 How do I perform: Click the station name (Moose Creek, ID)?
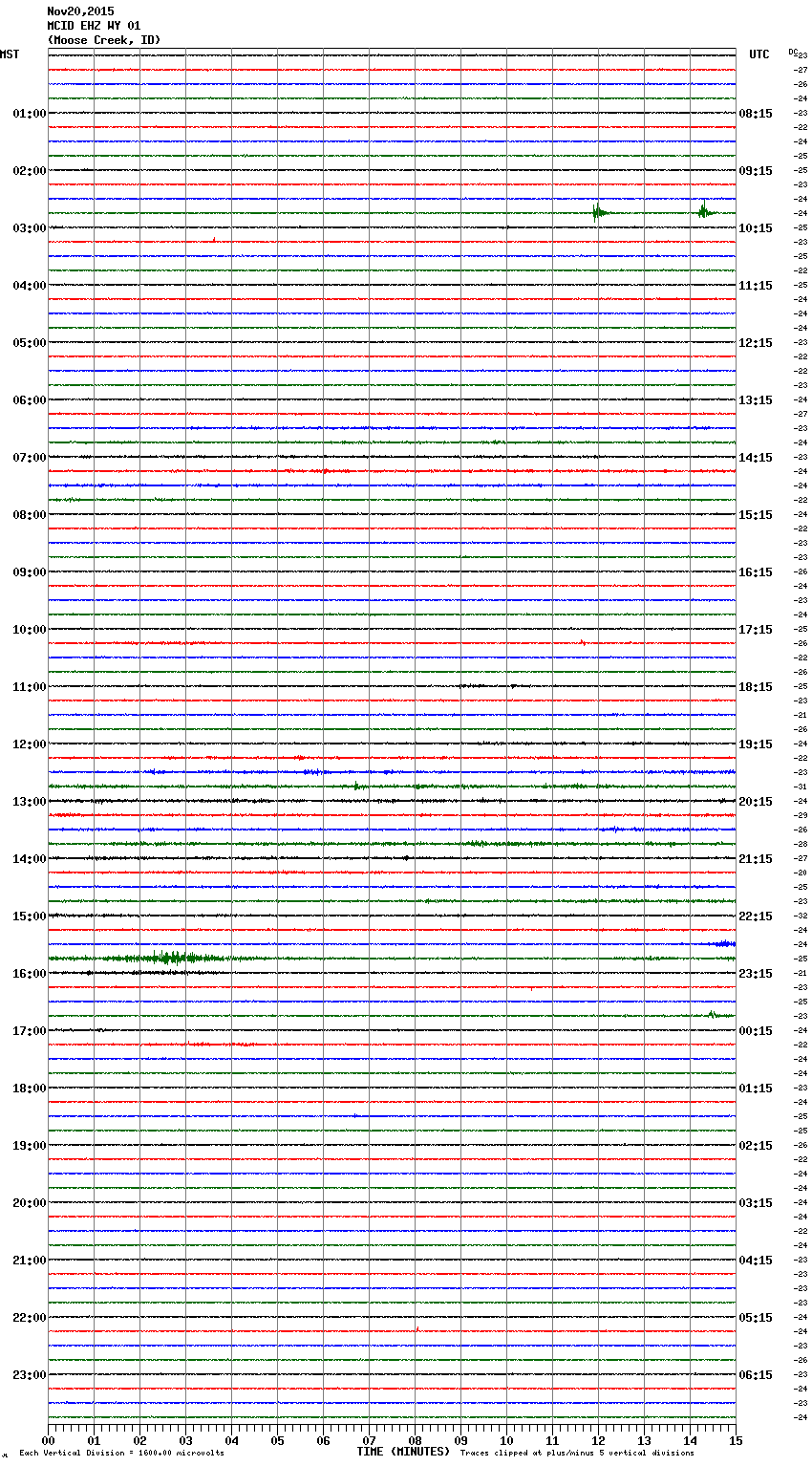[104, 40]
